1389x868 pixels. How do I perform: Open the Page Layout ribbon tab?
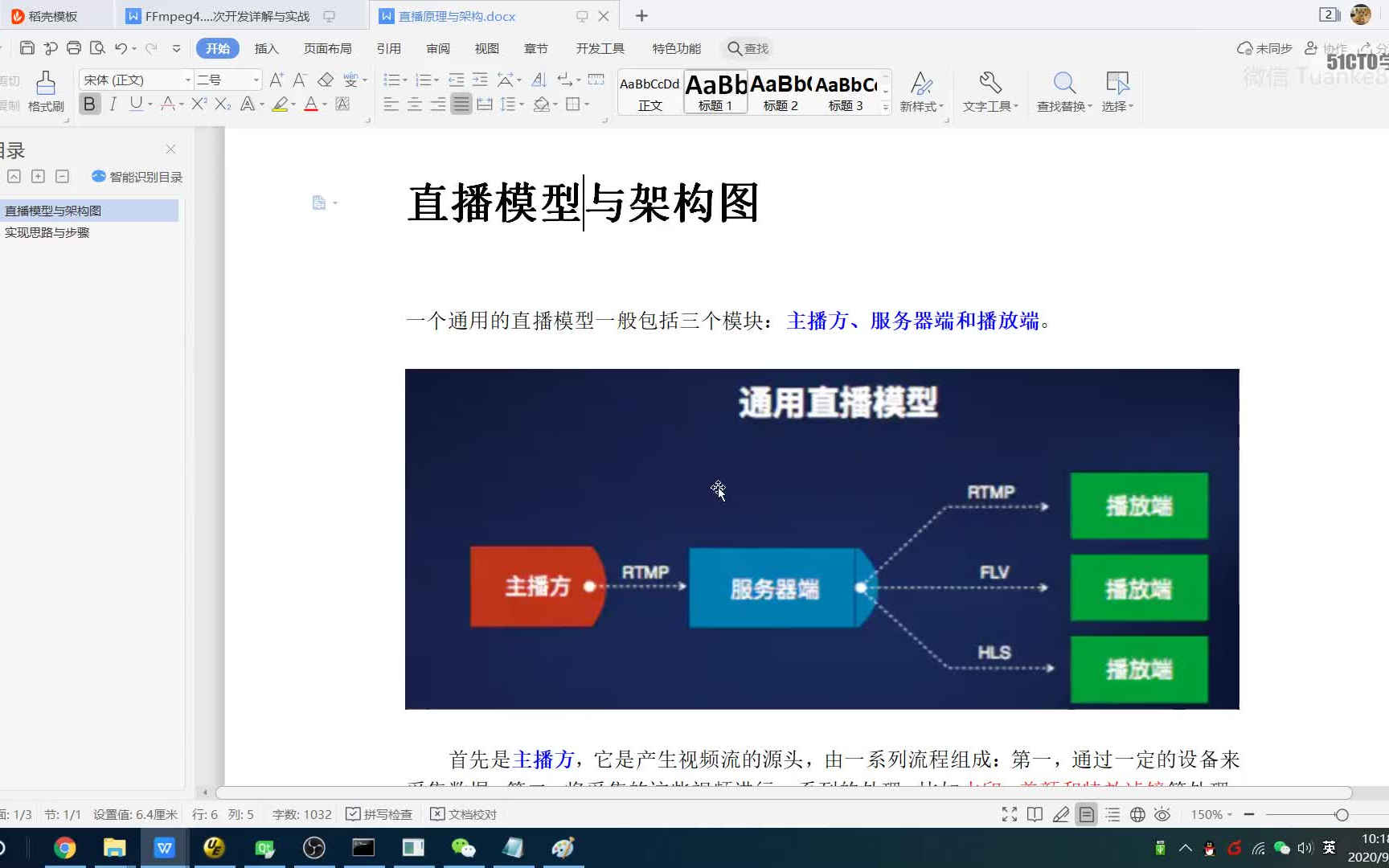pyautogui.click(x=327, y=48)
